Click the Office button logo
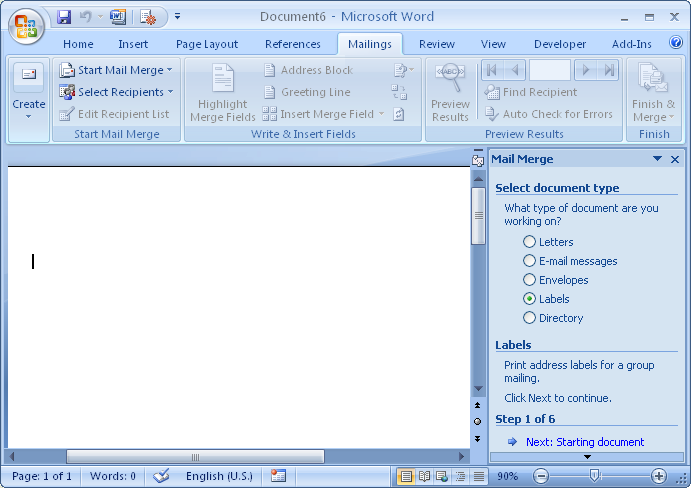 pyautogui.click(x=26, y=26)
